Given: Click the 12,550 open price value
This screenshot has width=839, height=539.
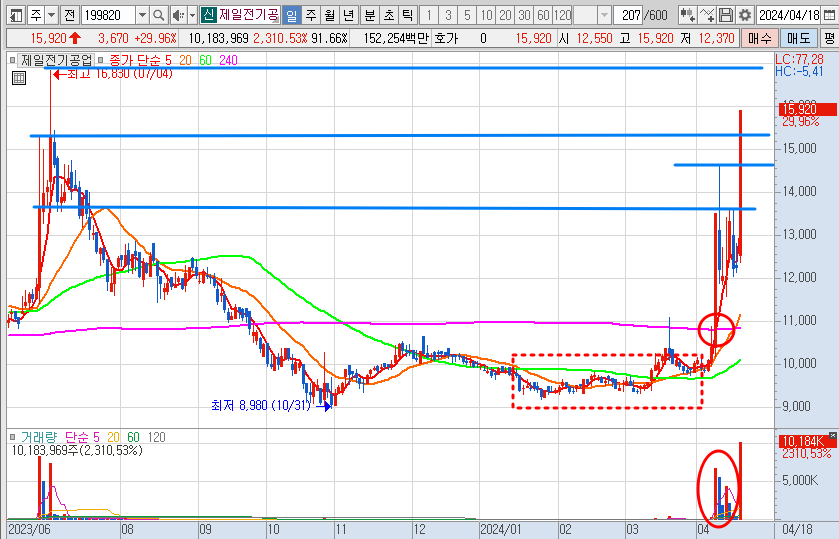Looking at the screenshot, I should (x=594, y=39).
